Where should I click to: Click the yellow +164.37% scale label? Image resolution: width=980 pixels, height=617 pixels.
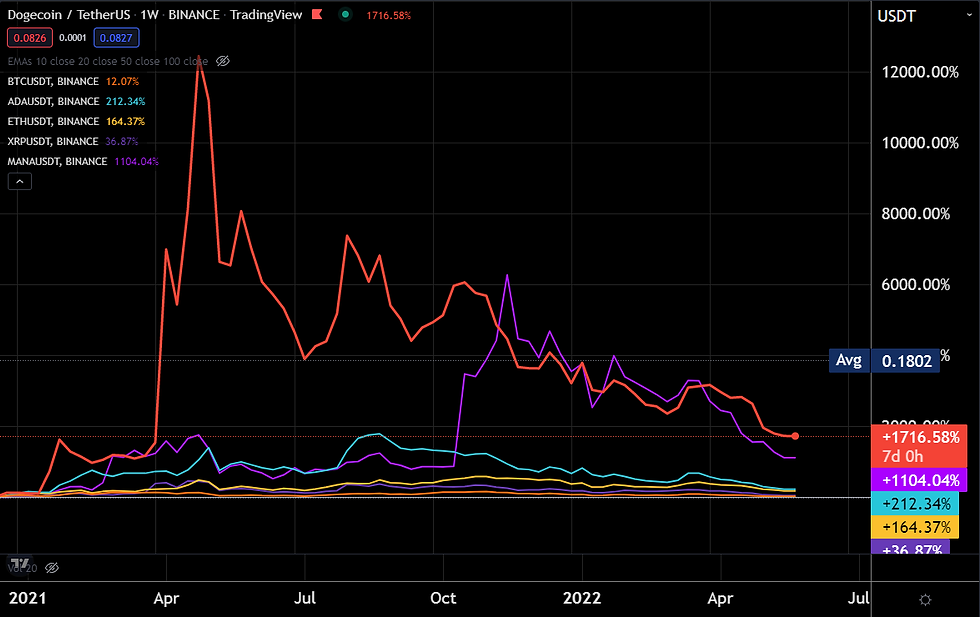click(915, 527)
